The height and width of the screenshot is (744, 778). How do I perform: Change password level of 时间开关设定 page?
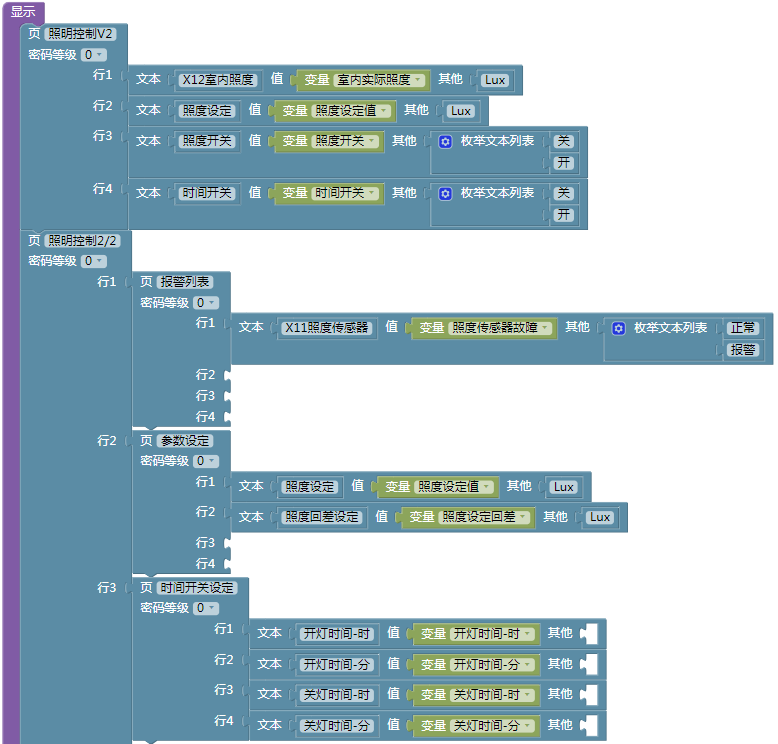(206, 608)
